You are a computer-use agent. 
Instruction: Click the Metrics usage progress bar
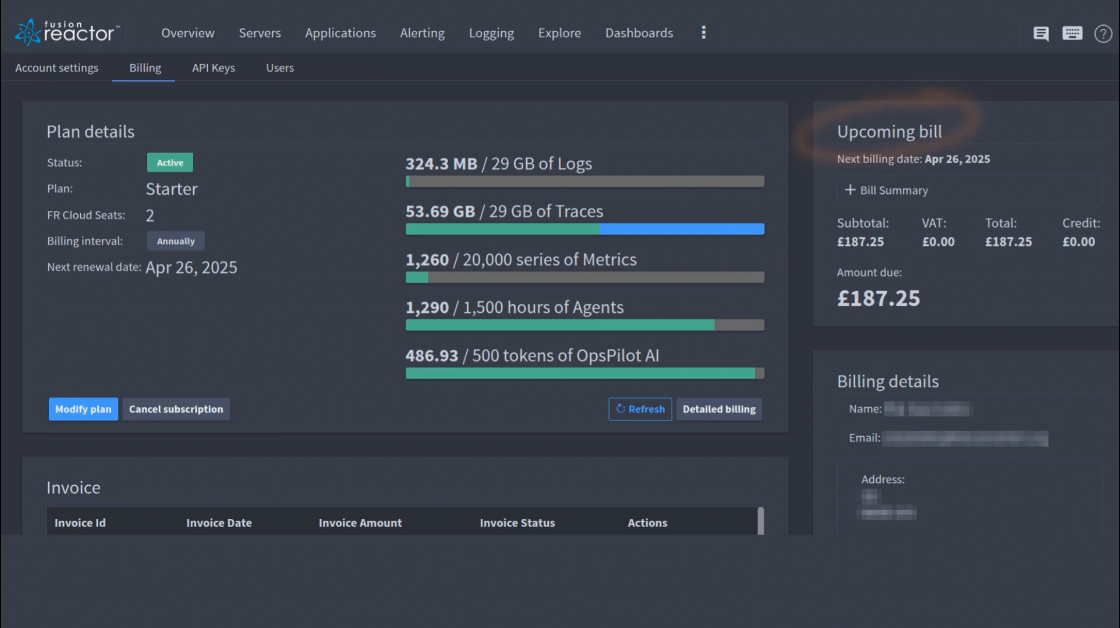585,277
